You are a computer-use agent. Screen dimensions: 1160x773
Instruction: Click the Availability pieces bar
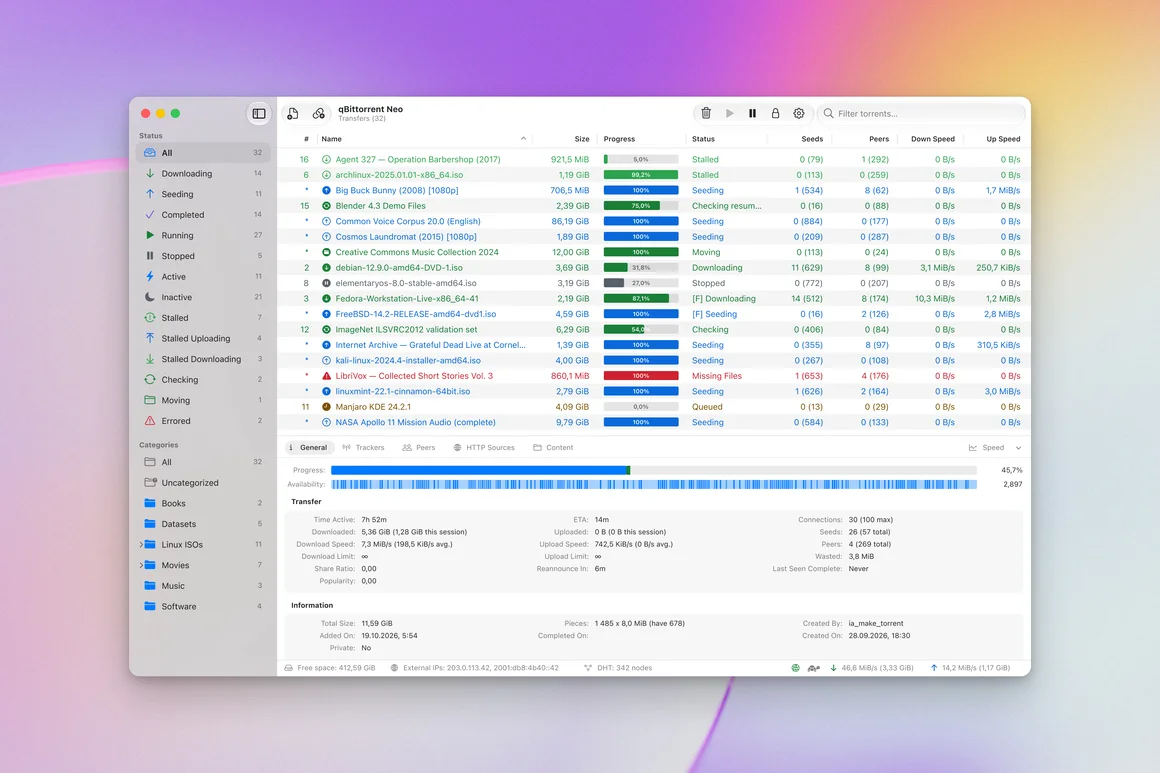(653, 485)
